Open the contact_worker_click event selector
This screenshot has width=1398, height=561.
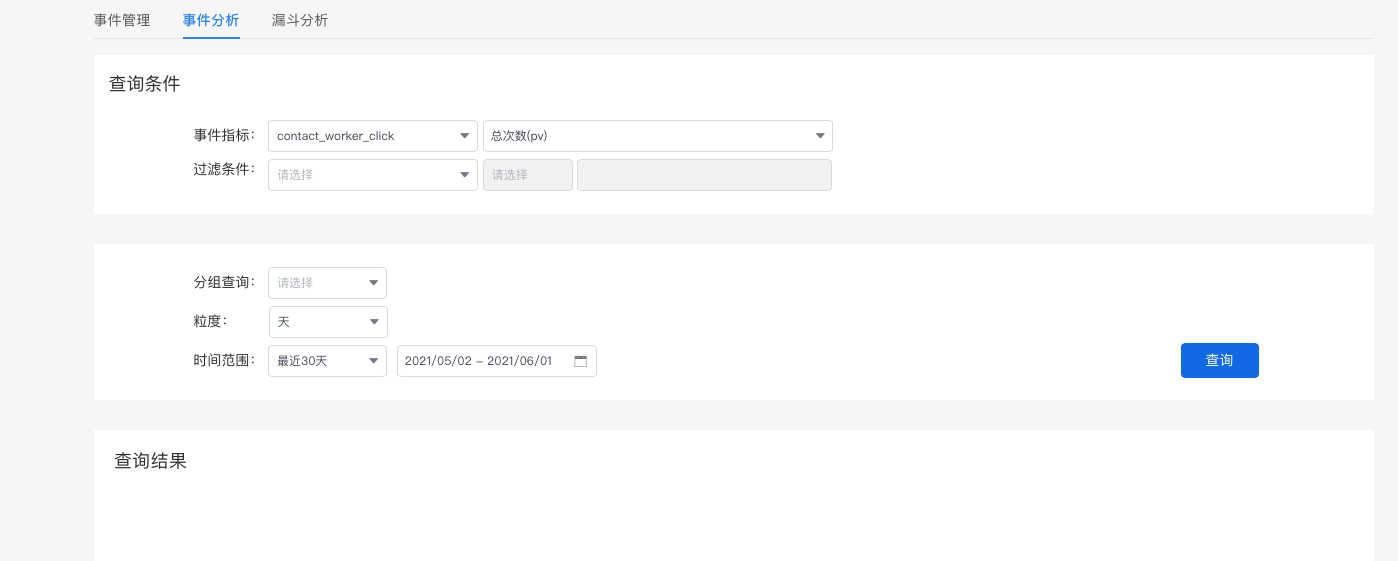(373, 136)
